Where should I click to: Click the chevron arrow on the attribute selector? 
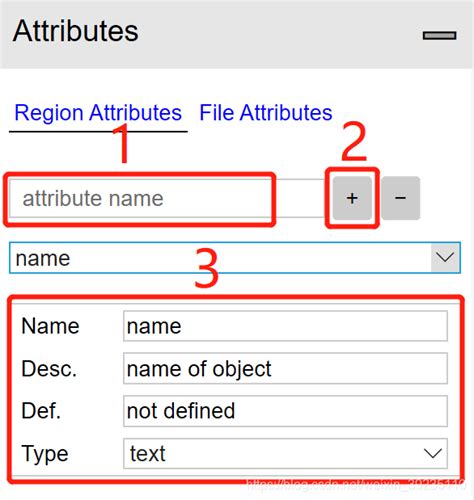point(445,257)
